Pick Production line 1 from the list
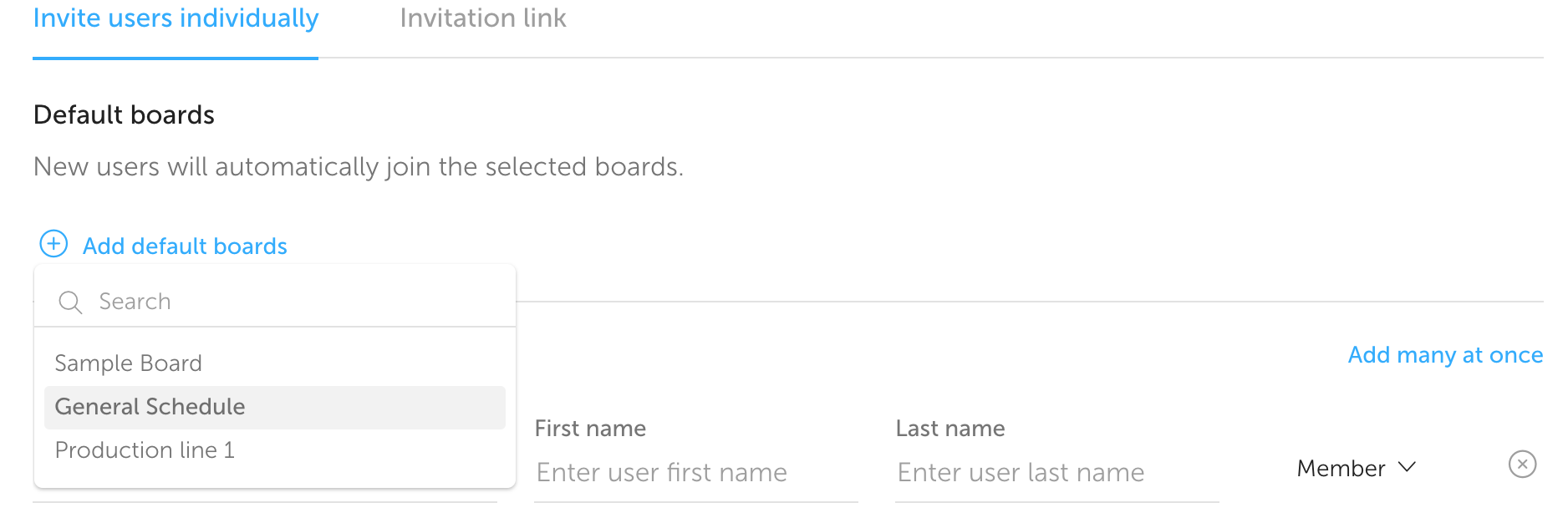Image resolution: width=1568 pixels, height=513 pixels. click(145, 450)
